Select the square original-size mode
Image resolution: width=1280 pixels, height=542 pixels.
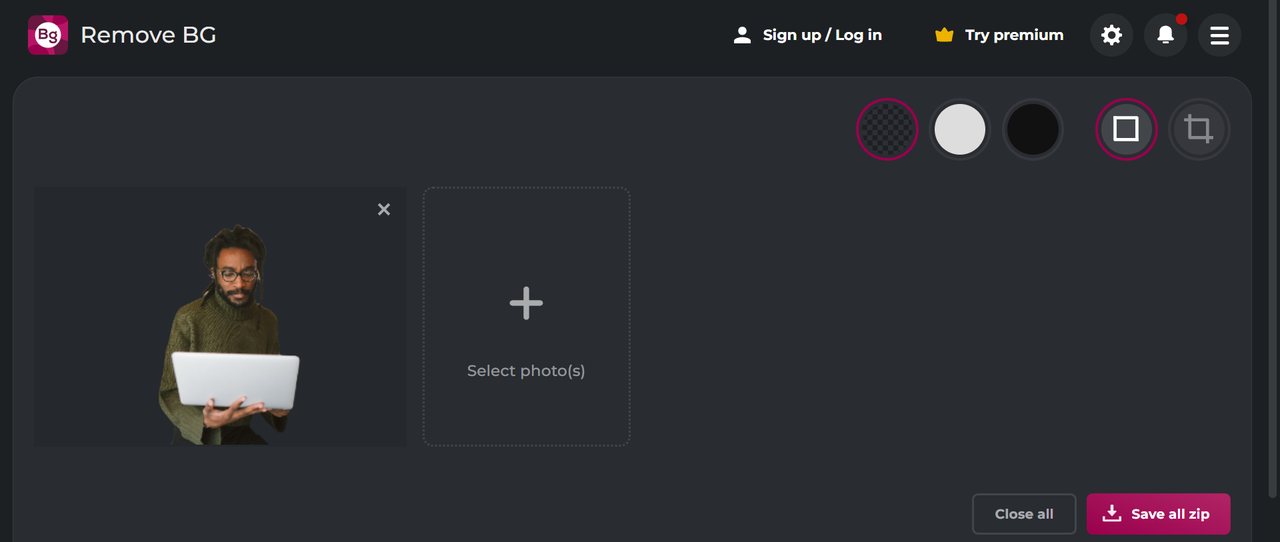tap(1126, 129)
